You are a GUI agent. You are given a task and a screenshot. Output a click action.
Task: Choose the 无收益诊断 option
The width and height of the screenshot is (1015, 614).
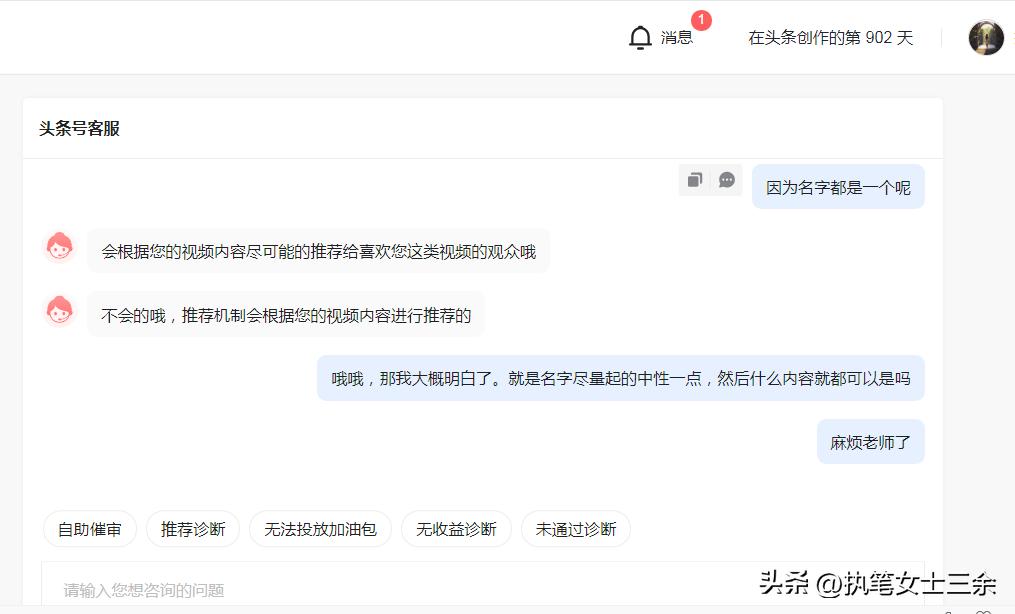456,529
